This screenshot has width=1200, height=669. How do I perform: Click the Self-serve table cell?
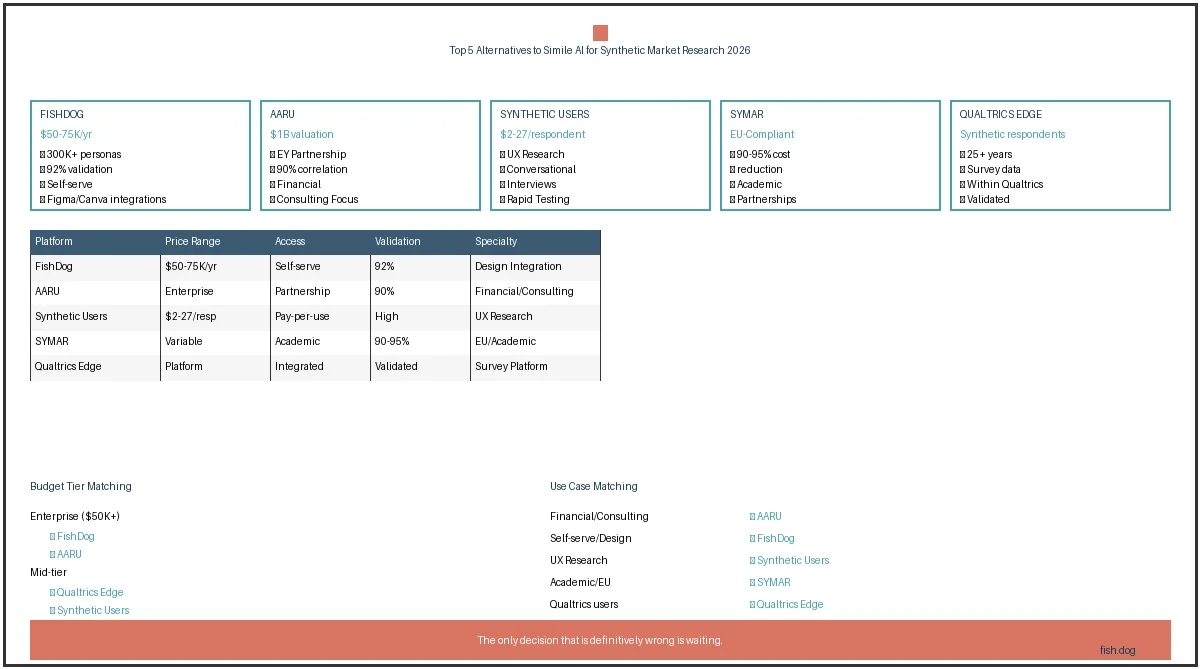(320, 267)
